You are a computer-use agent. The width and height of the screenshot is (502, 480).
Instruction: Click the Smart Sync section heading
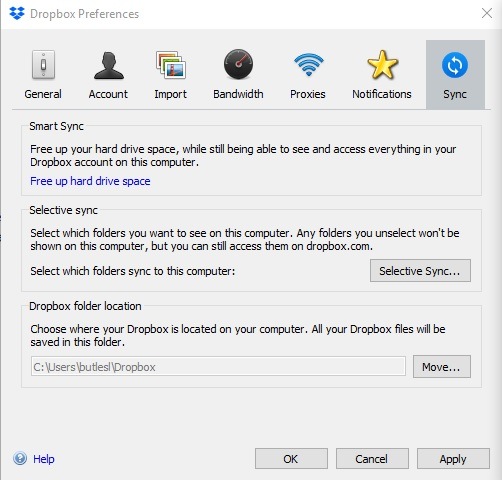click(x=56, y=126)
